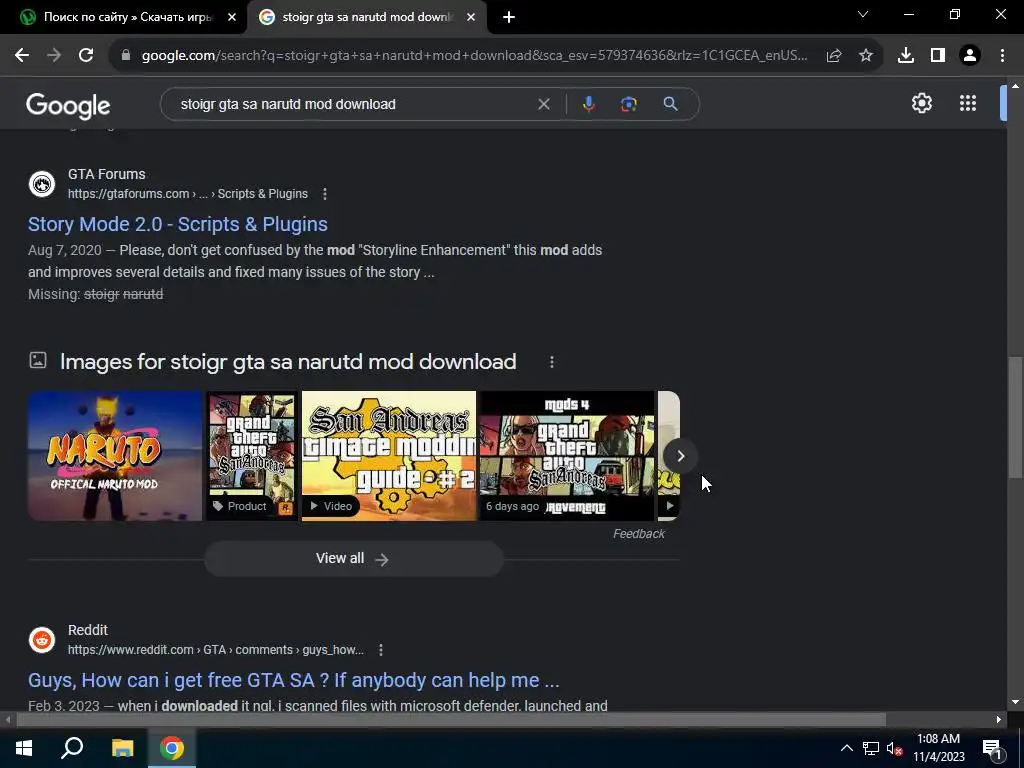
Task: Click the Chrome address bar URL
Action: point(474,56)
